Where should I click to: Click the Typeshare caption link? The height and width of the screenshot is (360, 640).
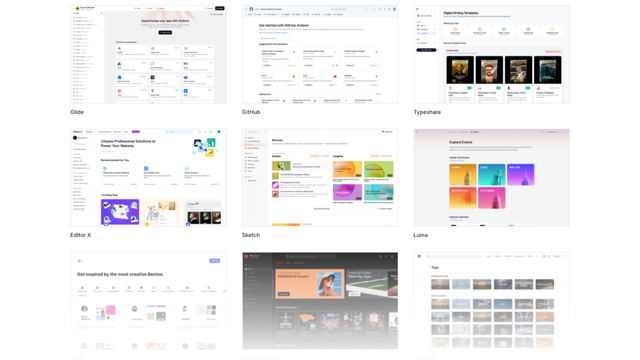tap(427, 112)
